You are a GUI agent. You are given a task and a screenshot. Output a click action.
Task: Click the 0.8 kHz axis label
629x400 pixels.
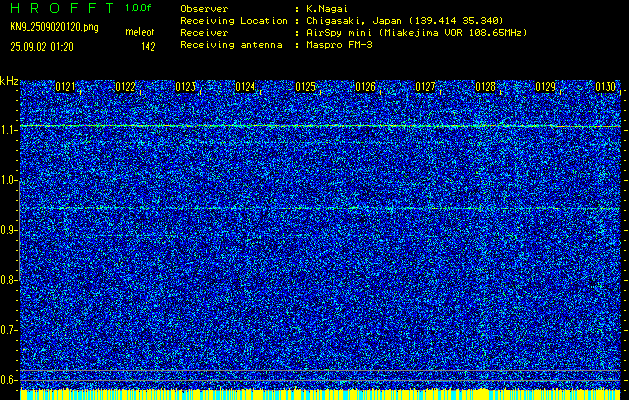pyautogui.click(x=8, y=280)
